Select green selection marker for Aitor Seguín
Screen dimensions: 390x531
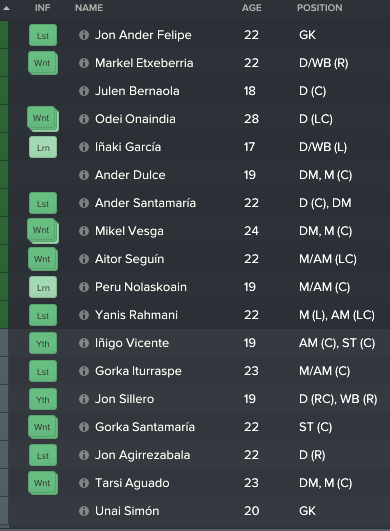pos(4,259)
